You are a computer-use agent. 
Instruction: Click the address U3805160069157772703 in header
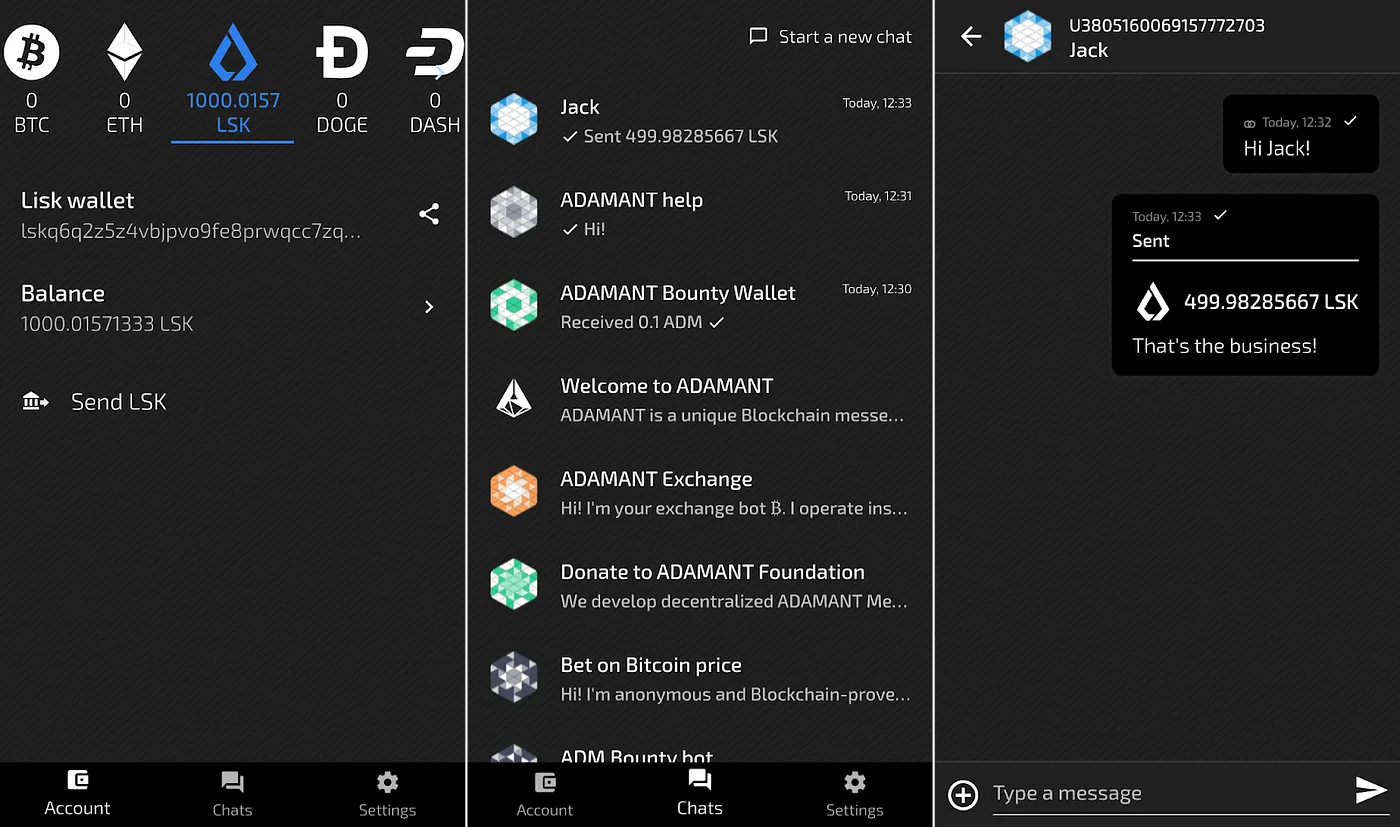1167,25
